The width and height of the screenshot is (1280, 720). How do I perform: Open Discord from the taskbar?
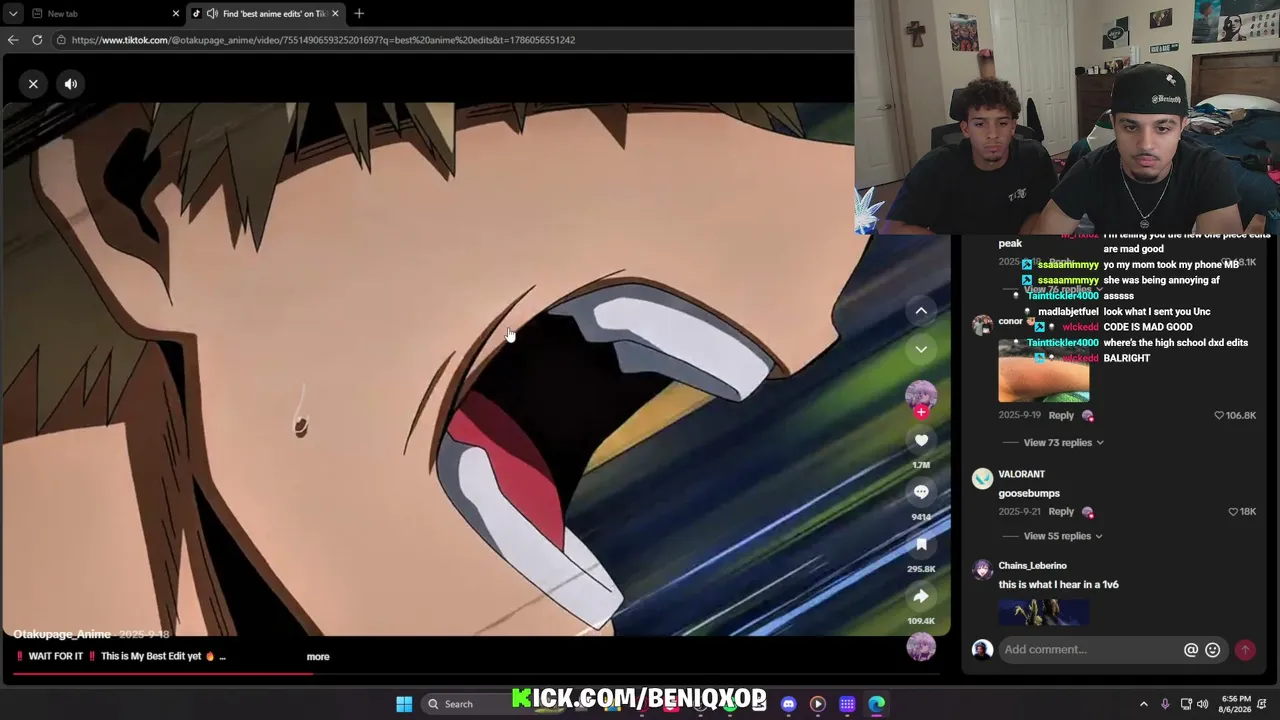pos(789,704)
